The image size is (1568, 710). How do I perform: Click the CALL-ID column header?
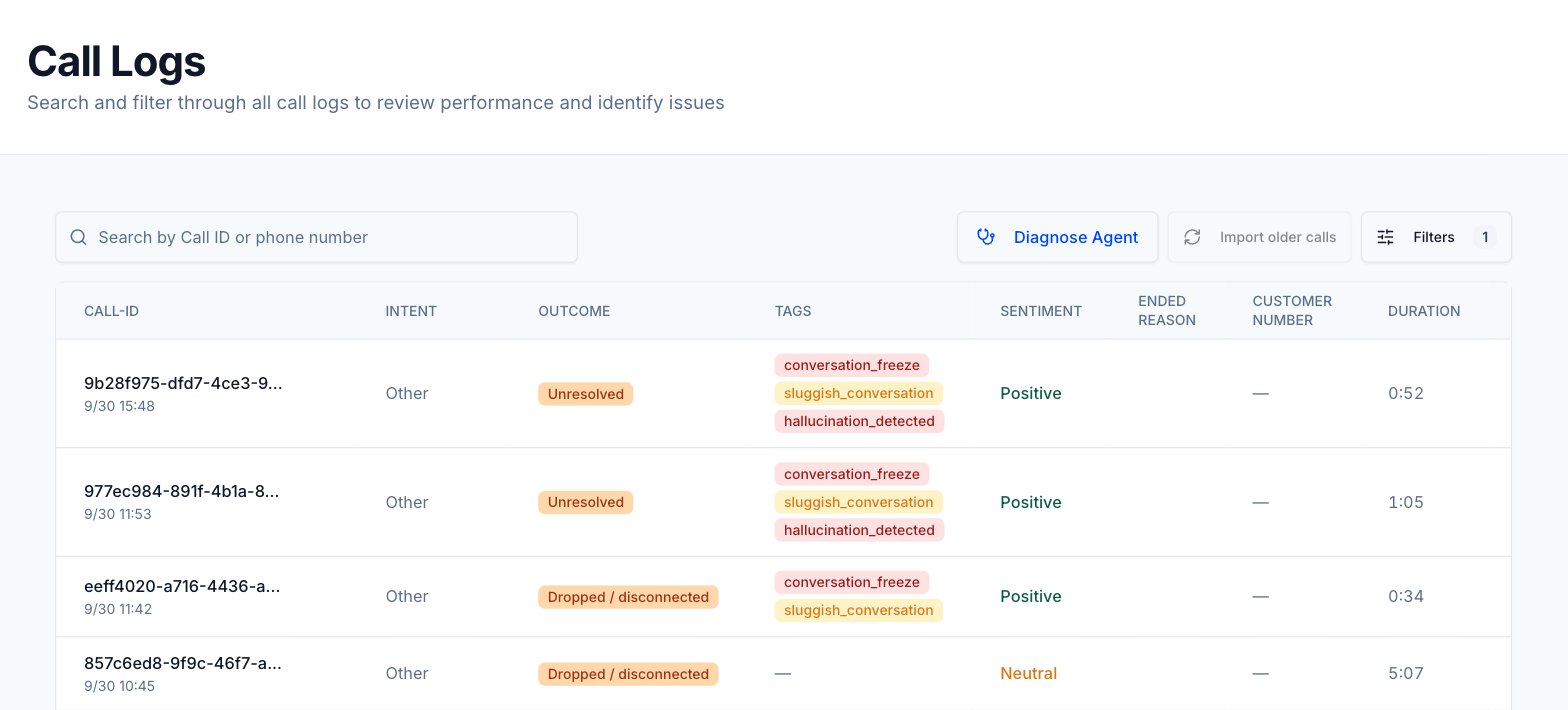111,311
